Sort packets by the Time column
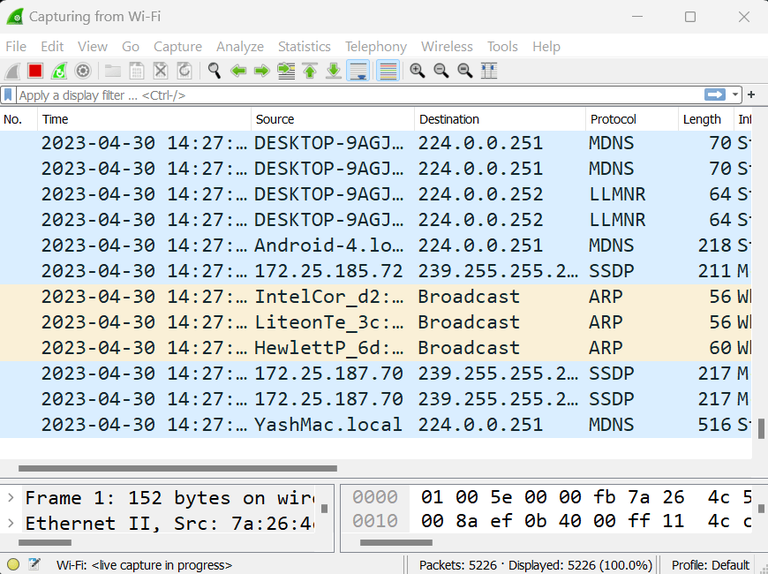Viewport: 768px width, 574px height. click(x=144, y=120)
